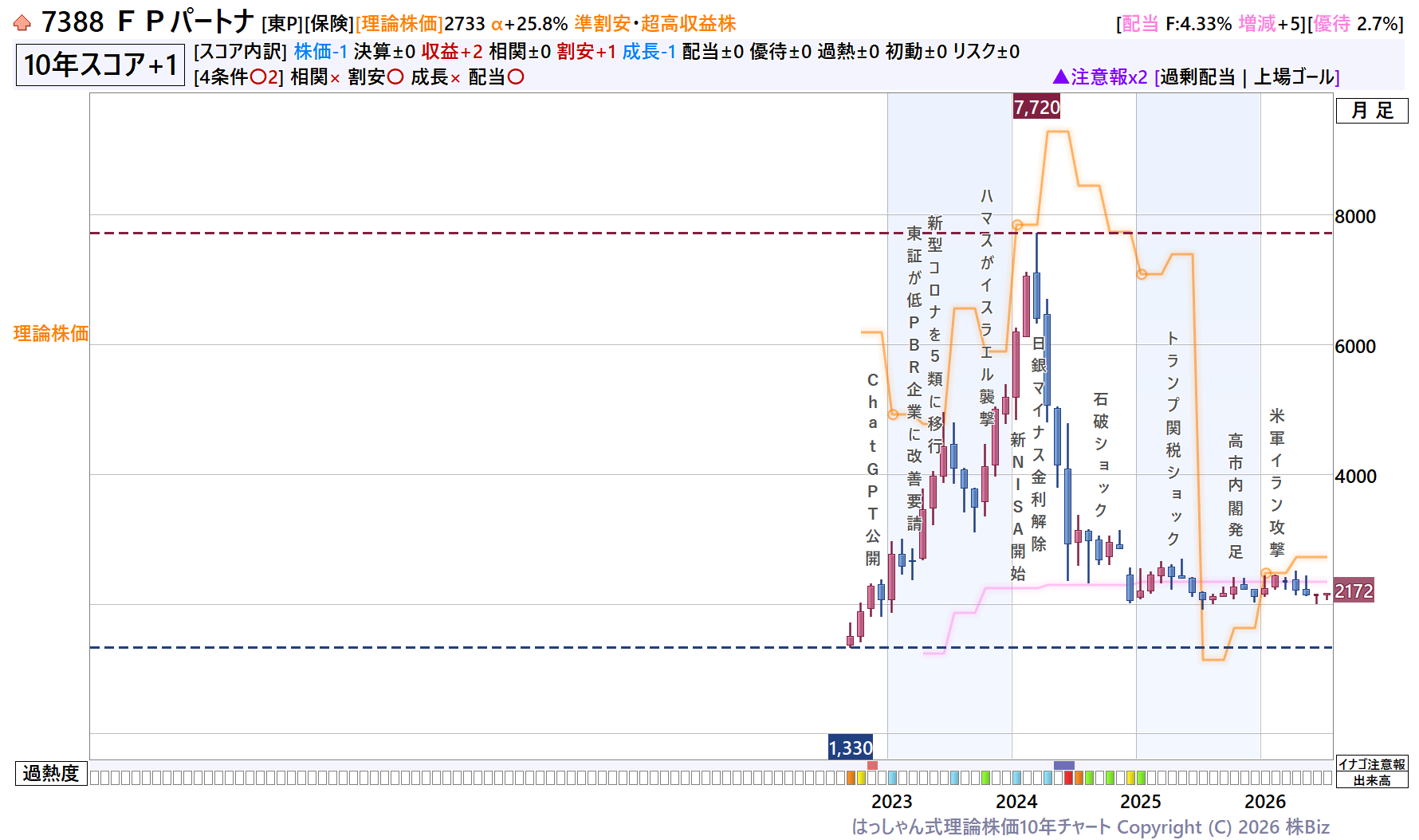
Task: Click the 過熱度 label box
Action: coord(51,773)
